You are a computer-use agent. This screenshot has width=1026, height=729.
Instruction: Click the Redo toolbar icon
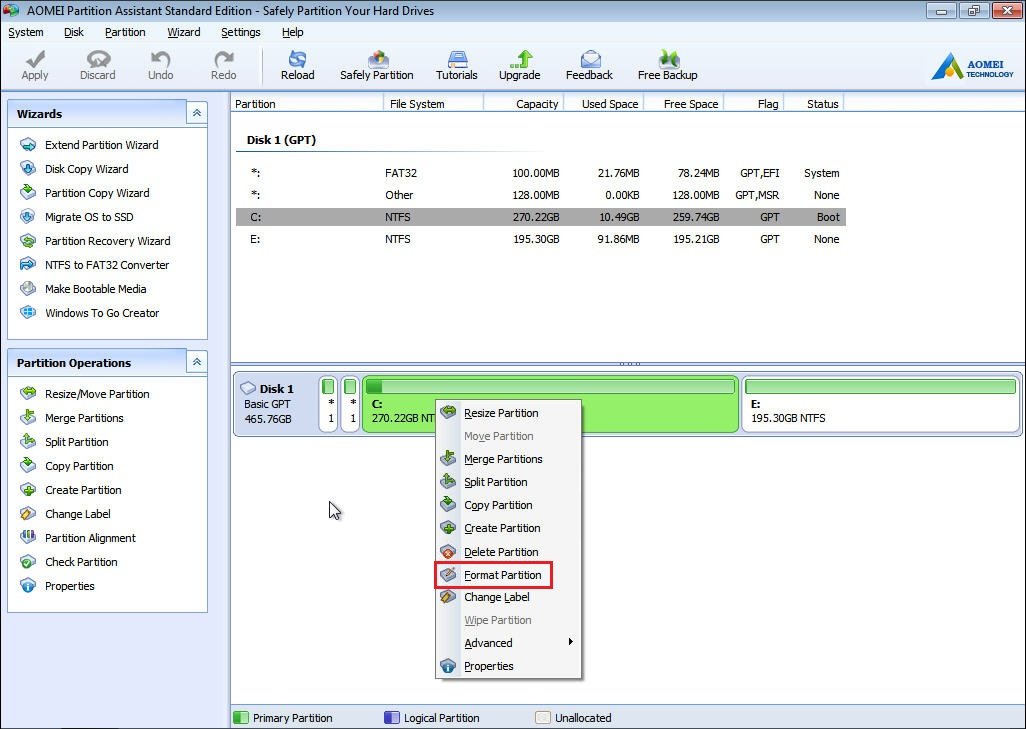[223, 65]
